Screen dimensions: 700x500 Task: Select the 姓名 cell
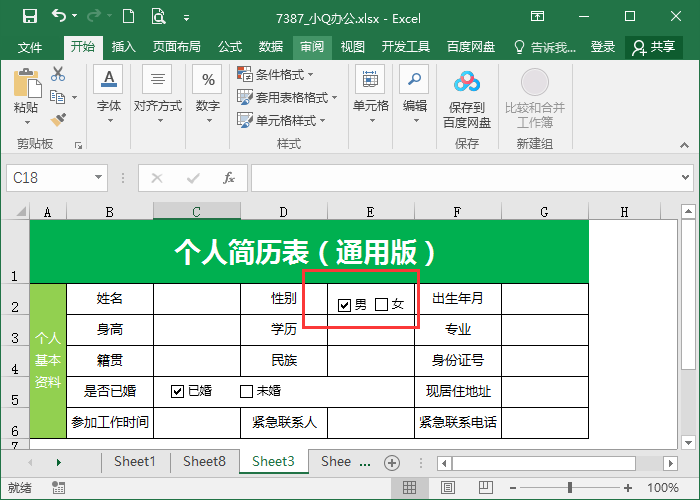pos(110,299)
